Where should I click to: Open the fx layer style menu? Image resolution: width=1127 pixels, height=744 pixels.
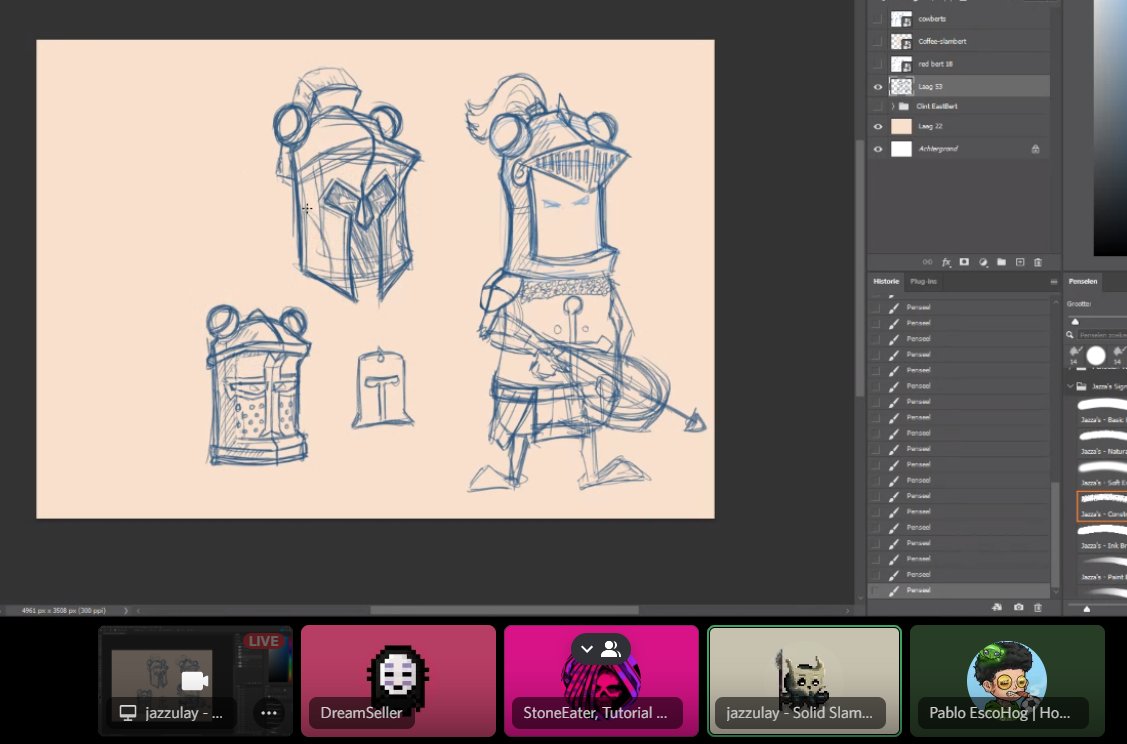click(946, 262)
